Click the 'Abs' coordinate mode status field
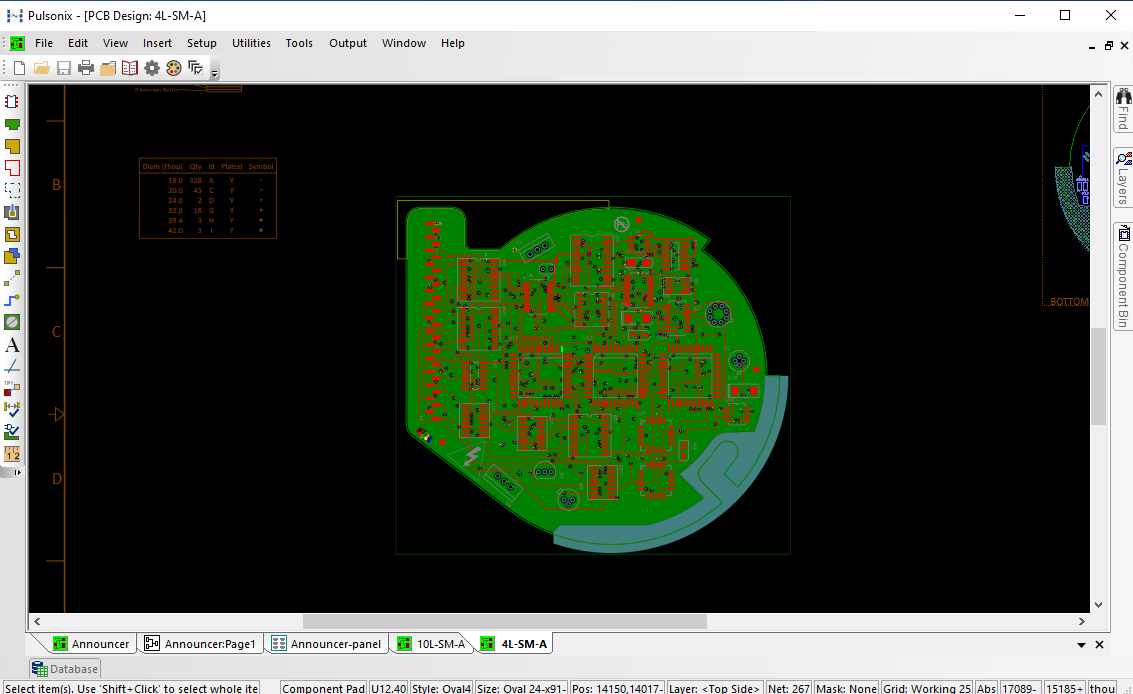This screenshot has width=1133, height=694. click(x=986, y=688)
